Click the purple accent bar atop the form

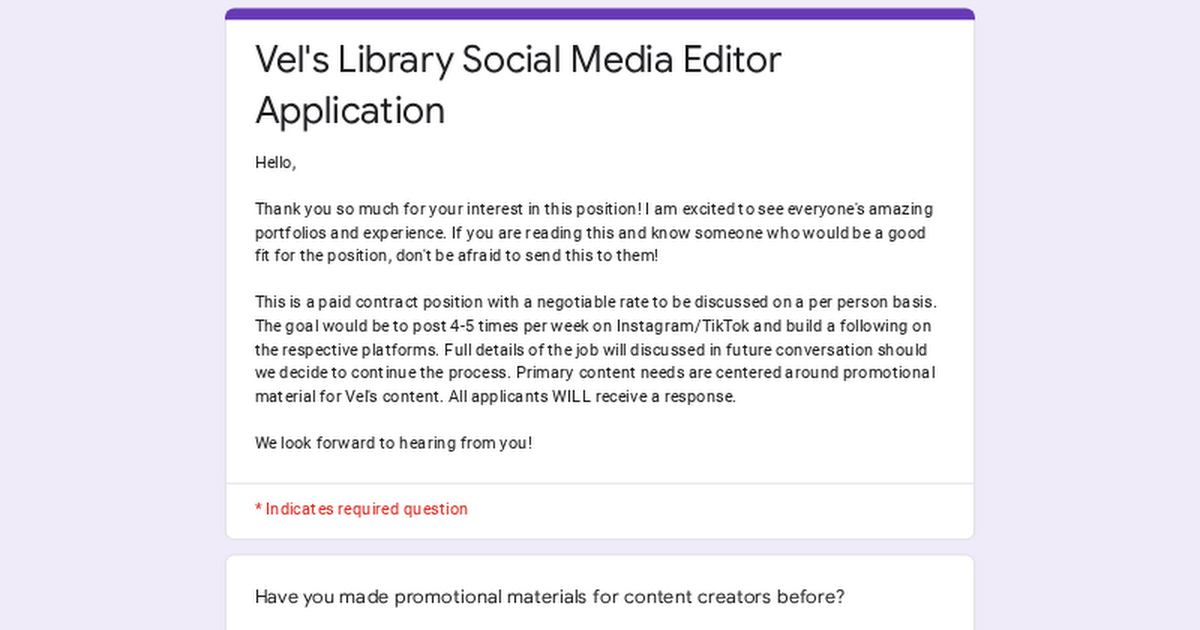(600, 13)
